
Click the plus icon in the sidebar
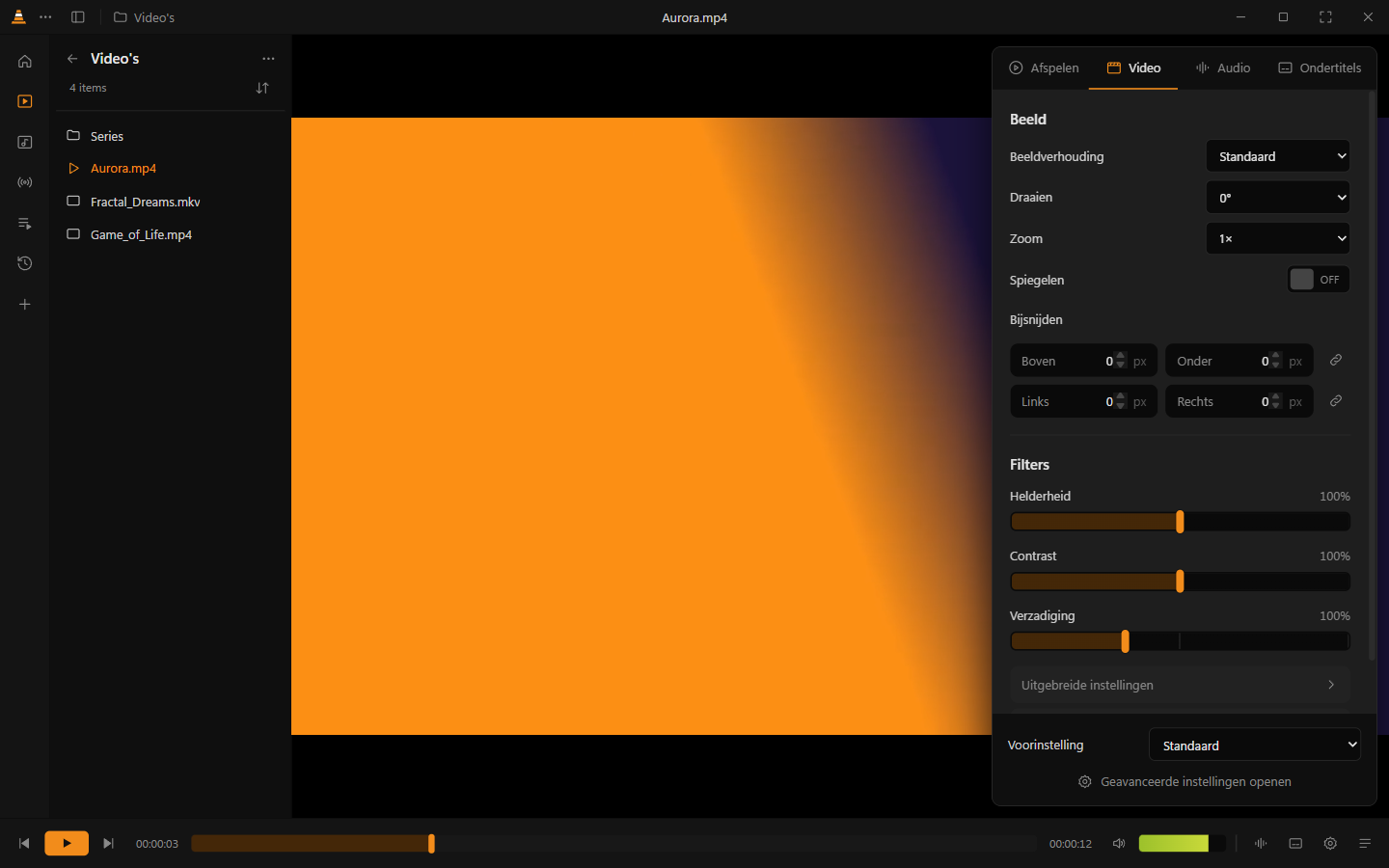(25, 304)
